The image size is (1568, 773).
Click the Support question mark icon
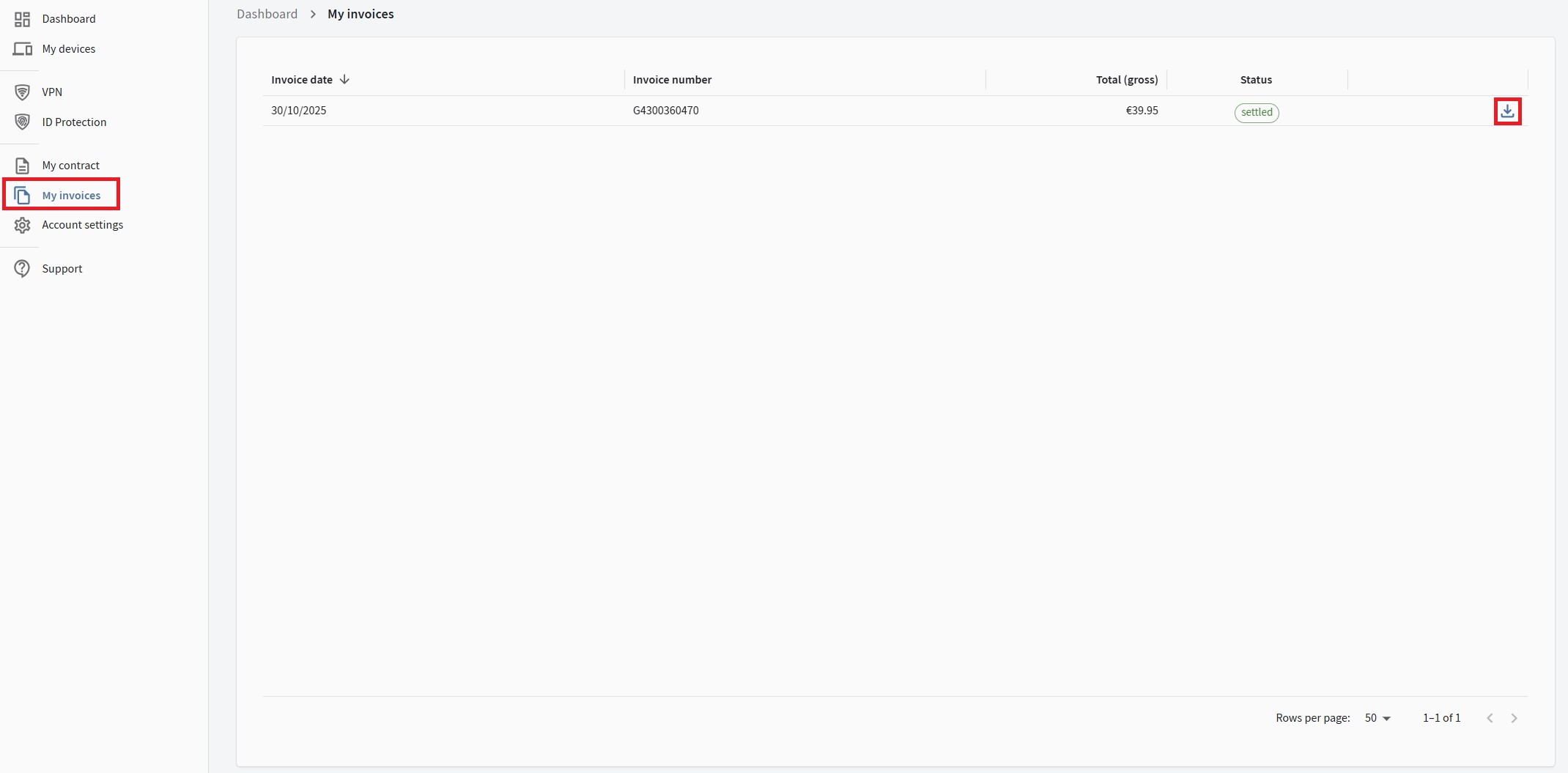(x=22, y=268)
